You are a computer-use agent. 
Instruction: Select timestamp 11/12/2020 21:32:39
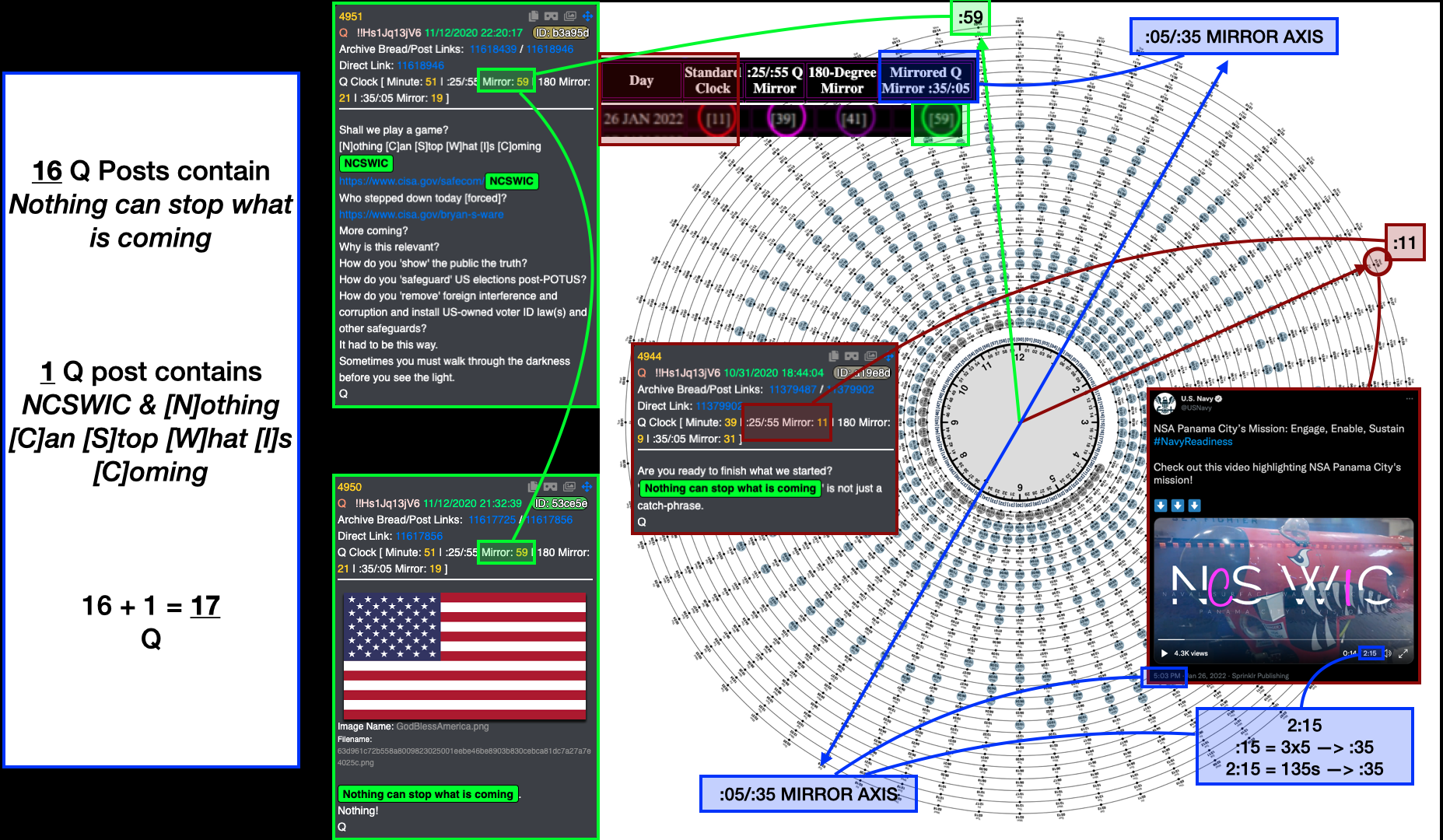pos(472,503)
